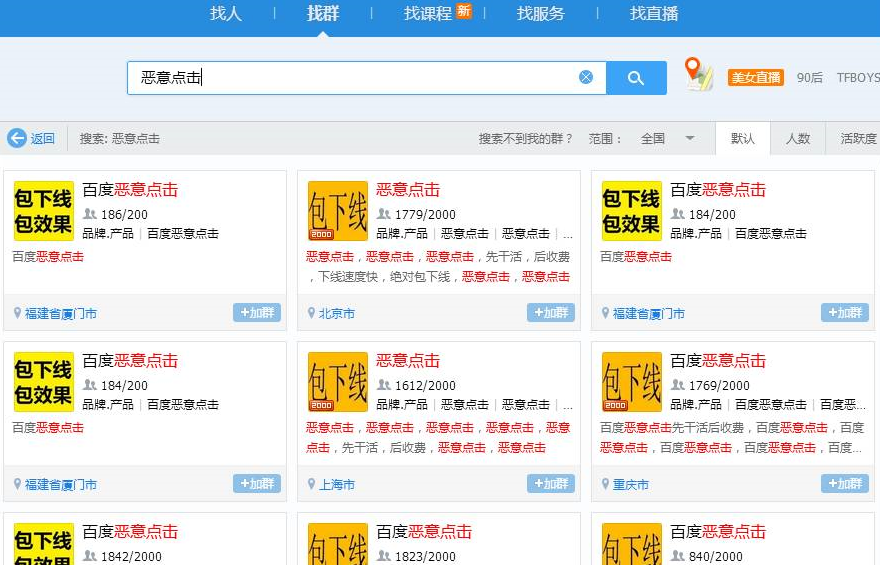Screen dimensions: 880x565
Task: Join the 上海市 group
Action: [x=551, y=484]
